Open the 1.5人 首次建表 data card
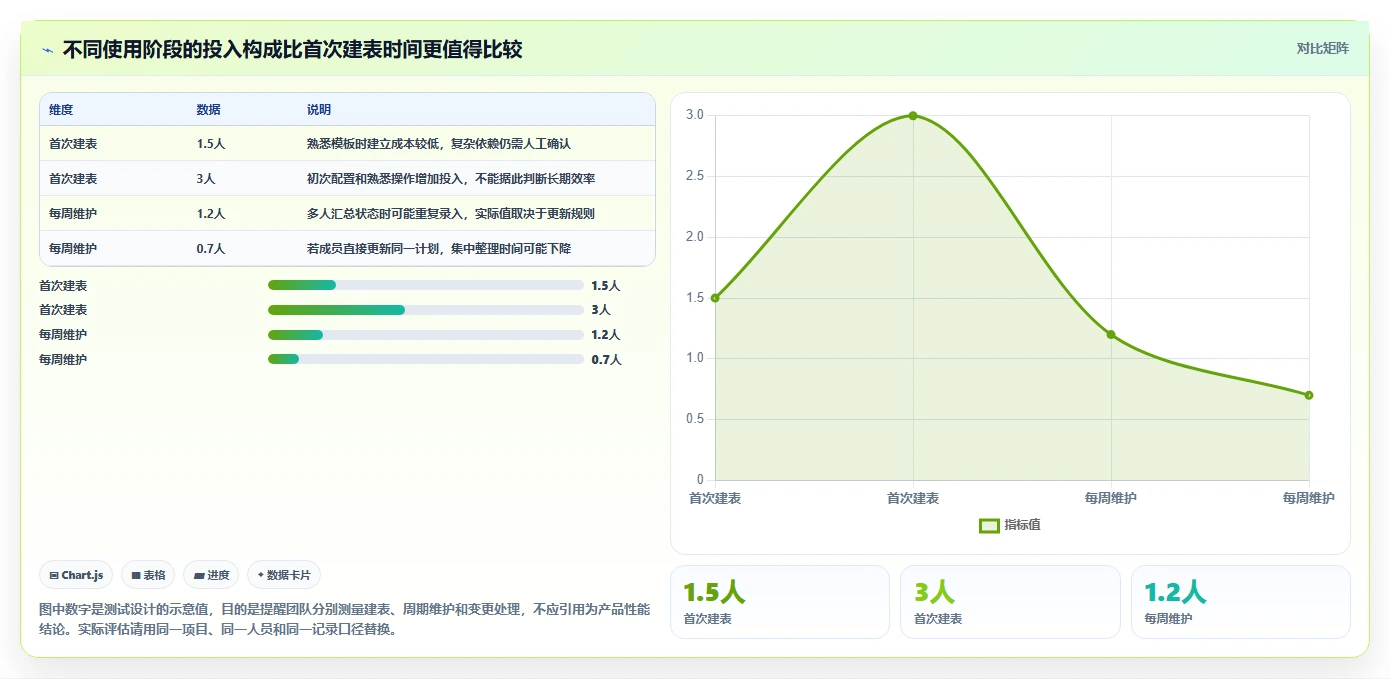This screenshot has height=679, width=1390. [780, 602]
